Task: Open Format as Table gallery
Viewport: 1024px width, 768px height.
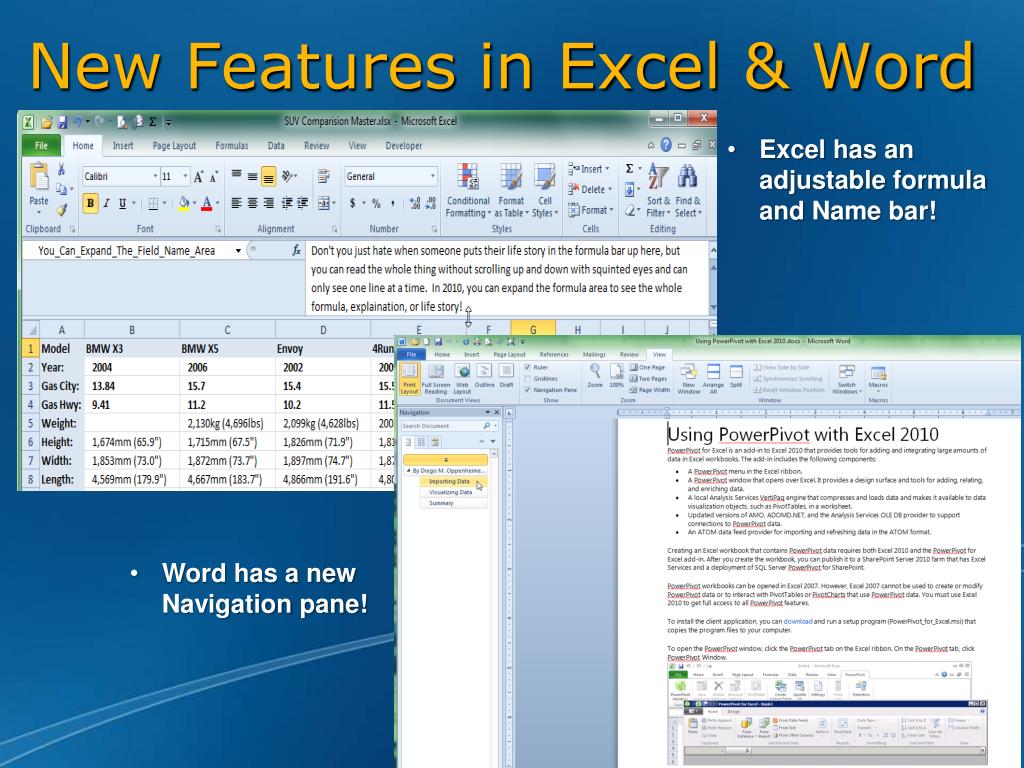Action: [x=510, y=190]
